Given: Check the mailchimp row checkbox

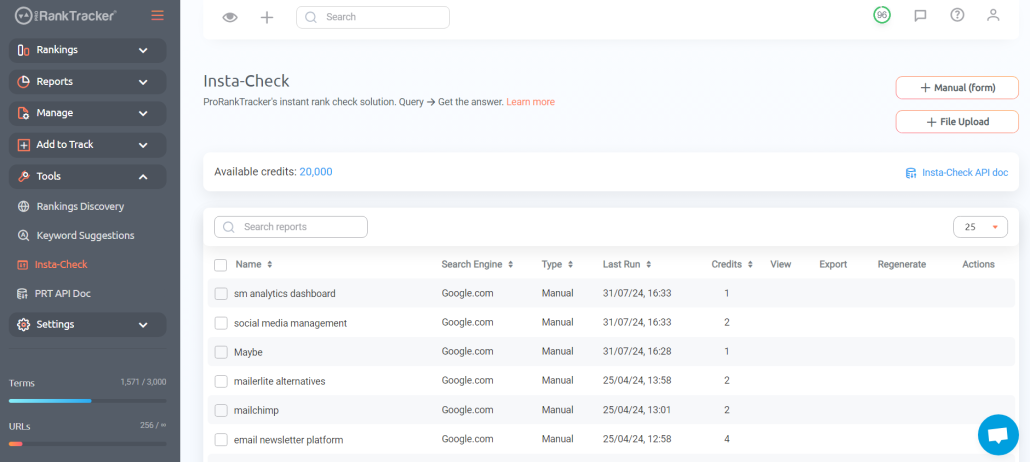Looking at the screenshot, I should tap(221, 411).
